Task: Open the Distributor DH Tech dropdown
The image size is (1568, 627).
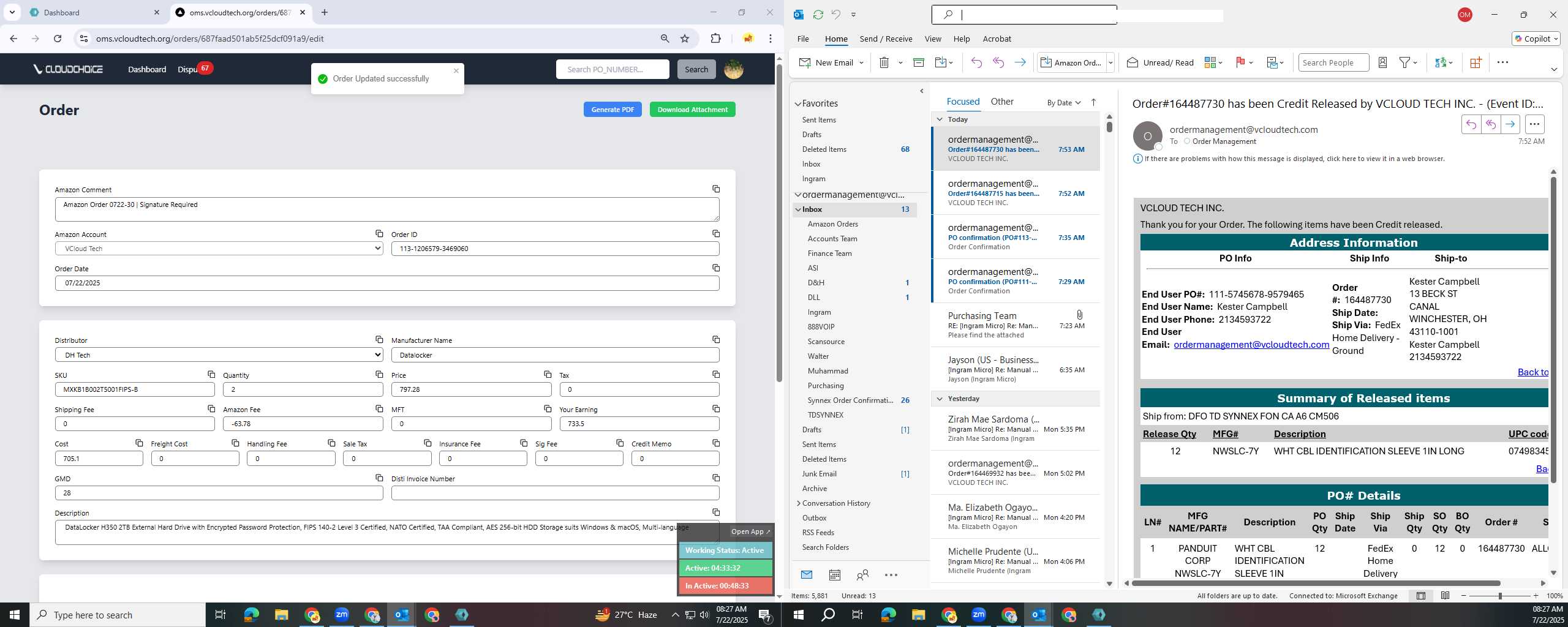Action: tap(219, 355)
